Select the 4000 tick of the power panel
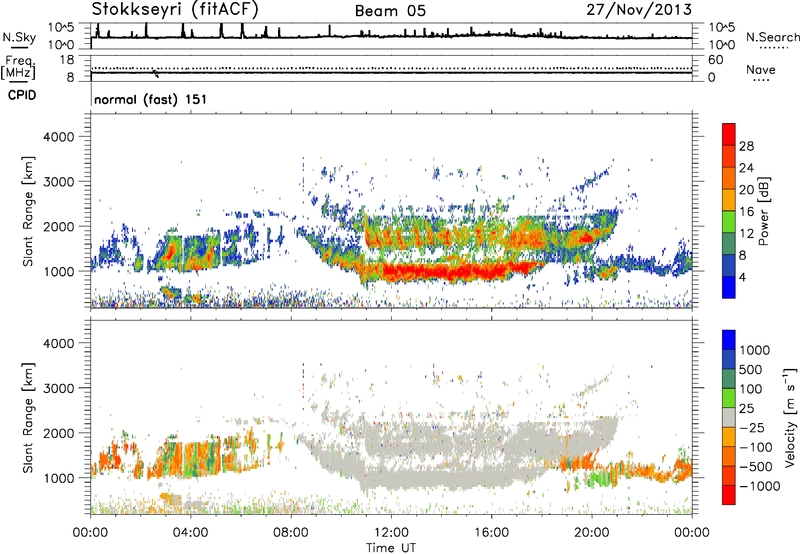This screenshot has height=554, width=800. click(x=58, y=137)
